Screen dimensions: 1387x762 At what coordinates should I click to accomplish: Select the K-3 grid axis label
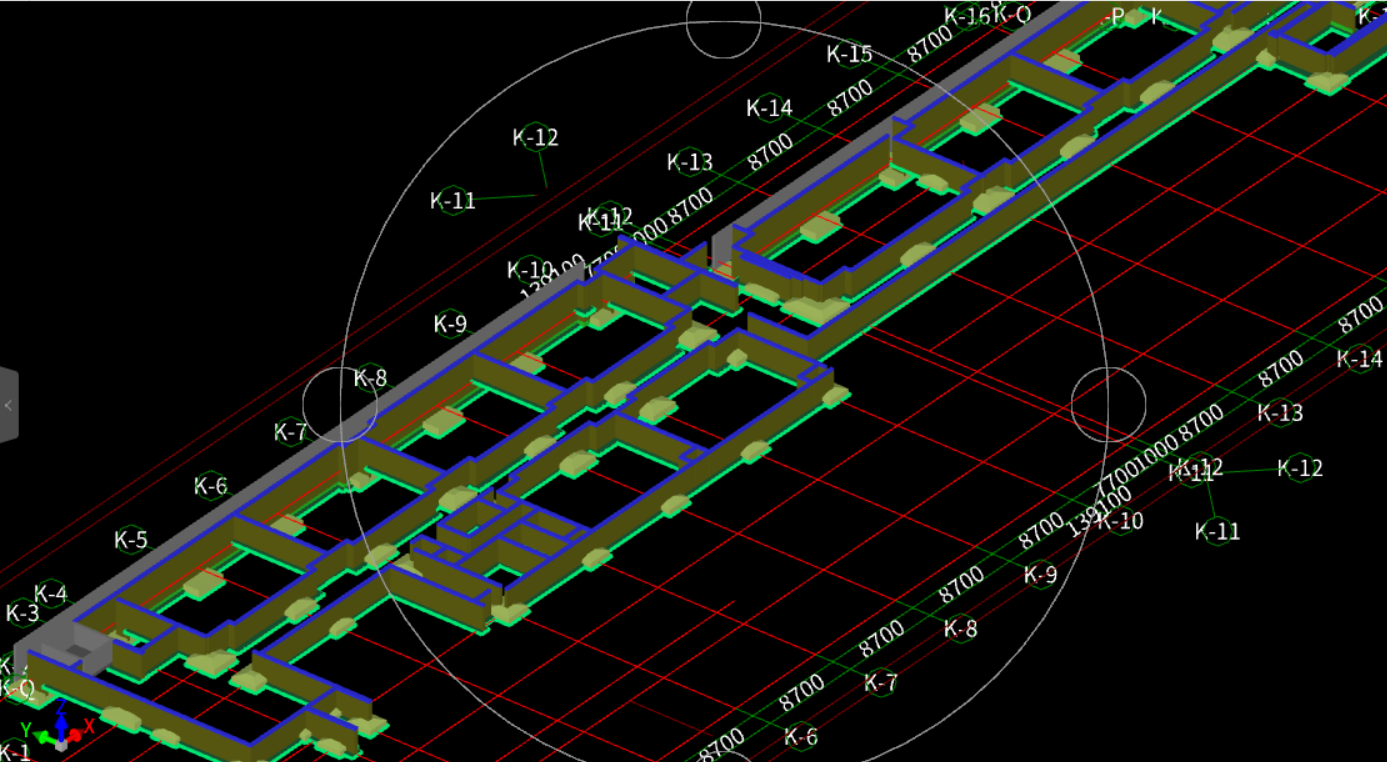click(x=23, y=613)
